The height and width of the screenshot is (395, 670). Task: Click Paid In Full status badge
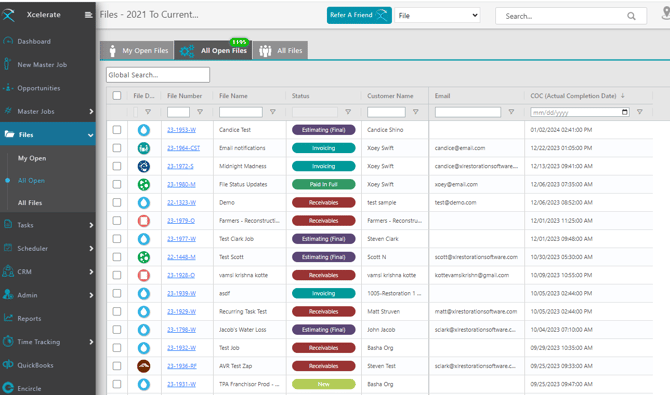click(323, 184)
